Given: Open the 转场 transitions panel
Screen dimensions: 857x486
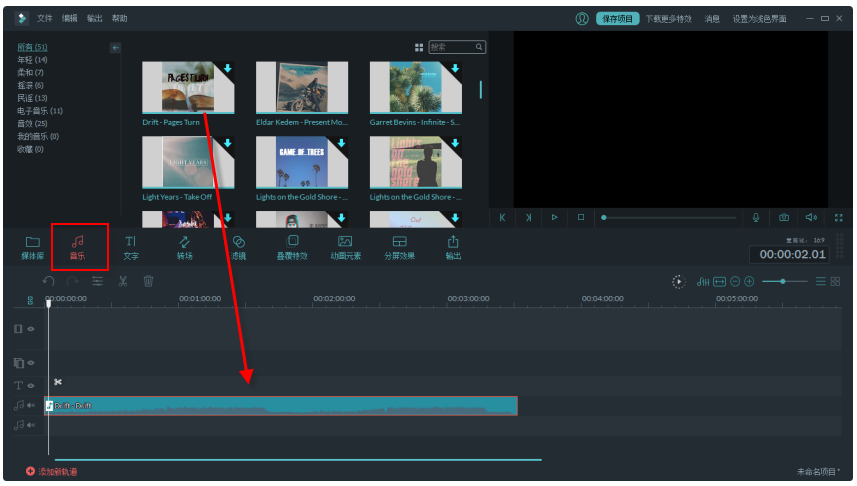Looking at the screenshot, I should click(185, 247).
